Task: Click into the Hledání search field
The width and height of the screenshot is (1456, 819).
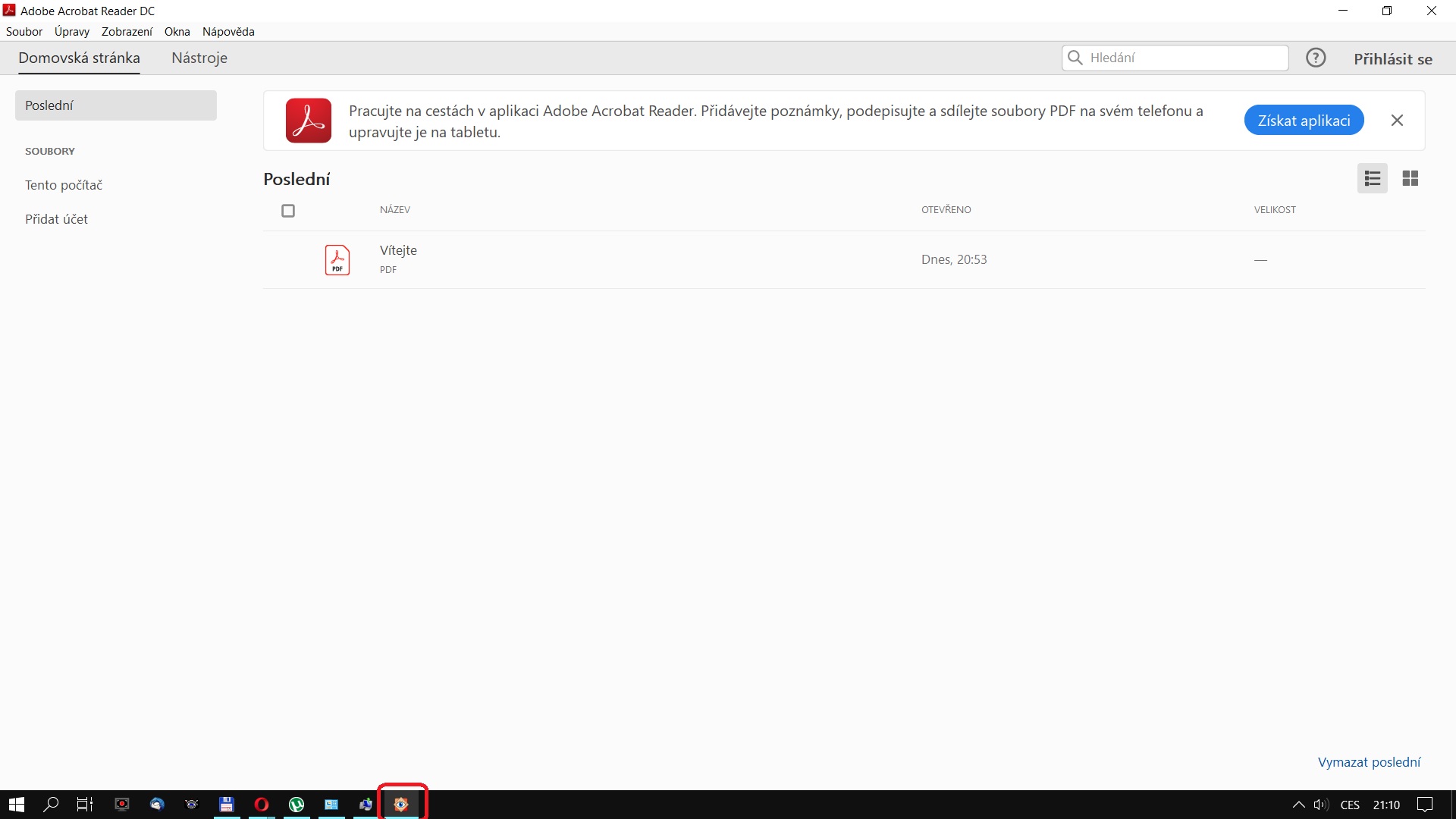Action: [1183, 58]
